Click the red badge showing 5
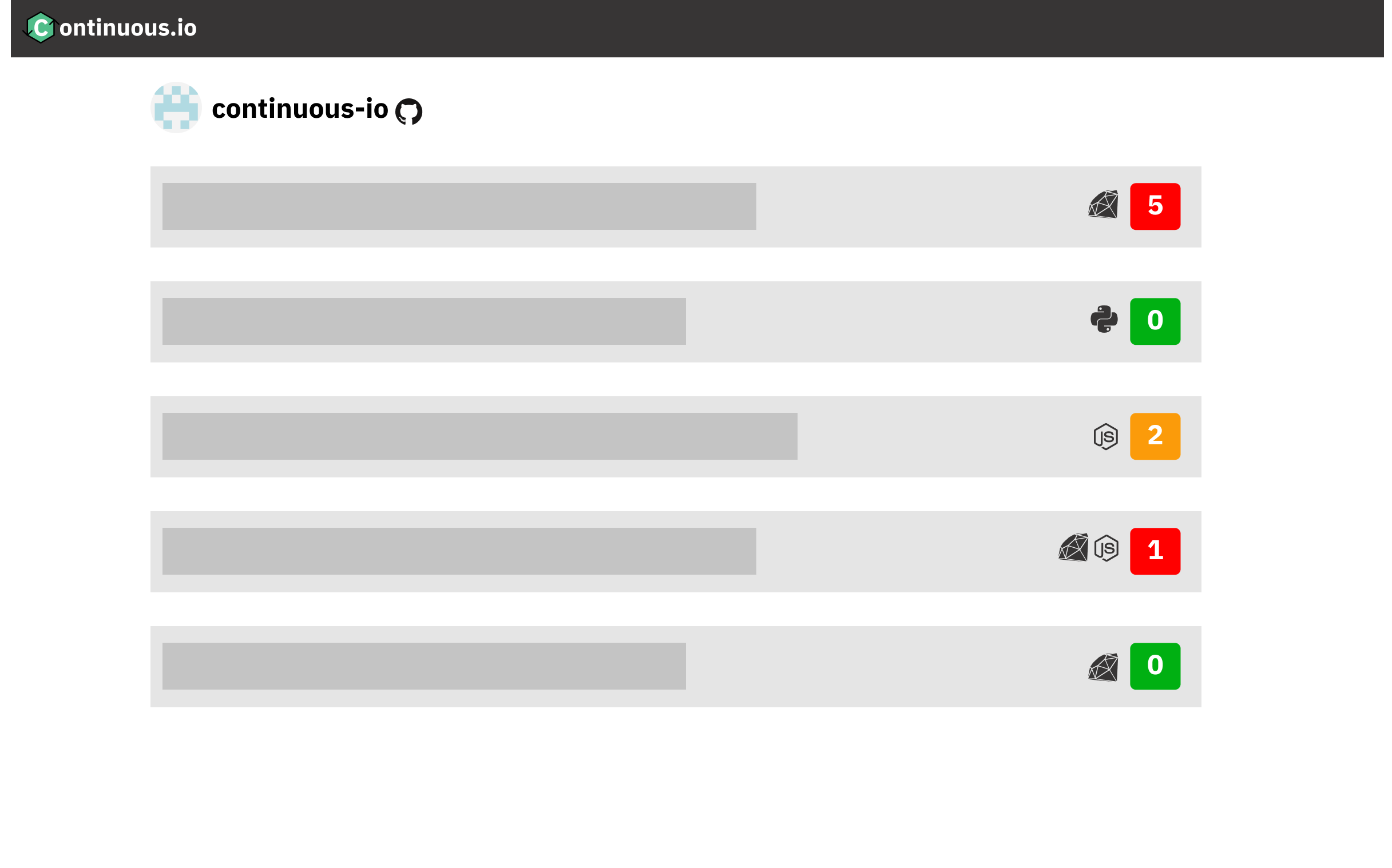This screenshot has height=868, width=1392. (x=1155, y=206)
